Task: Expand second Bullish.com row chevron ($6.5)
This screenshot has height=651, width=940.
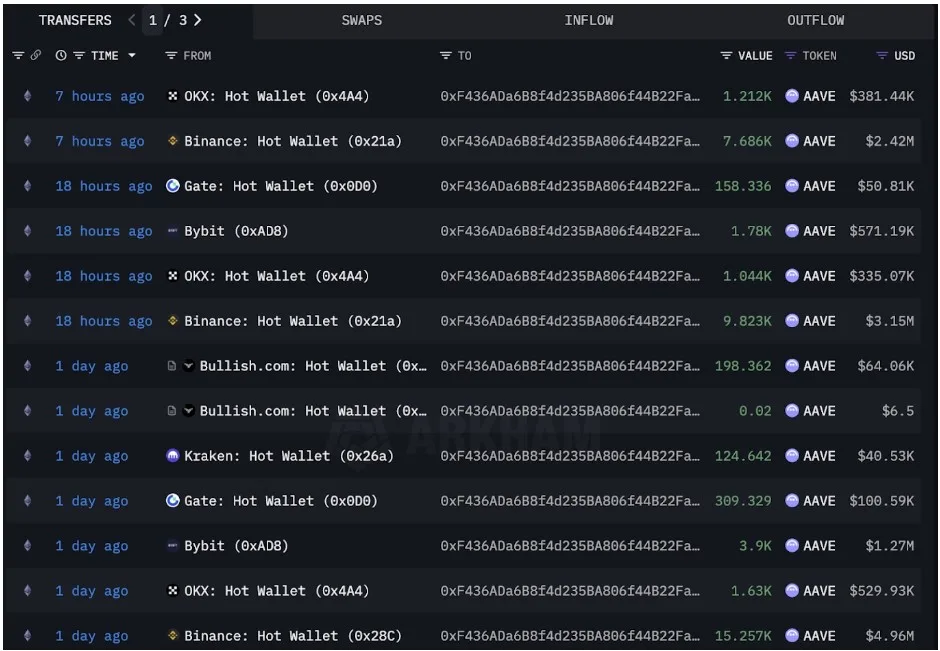Action: [188, 411]
